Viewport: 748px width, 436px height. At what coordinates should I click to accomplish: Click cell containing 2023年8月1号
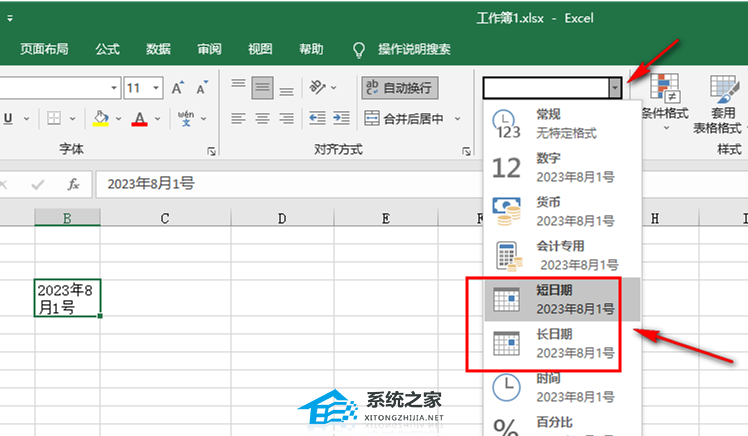[67, 298]
